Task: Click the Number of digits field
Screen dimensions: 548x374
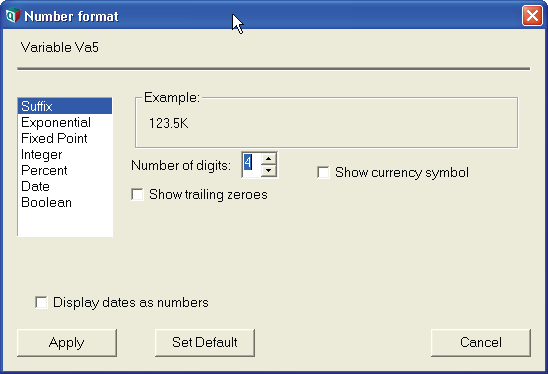Action: (252, 165)
